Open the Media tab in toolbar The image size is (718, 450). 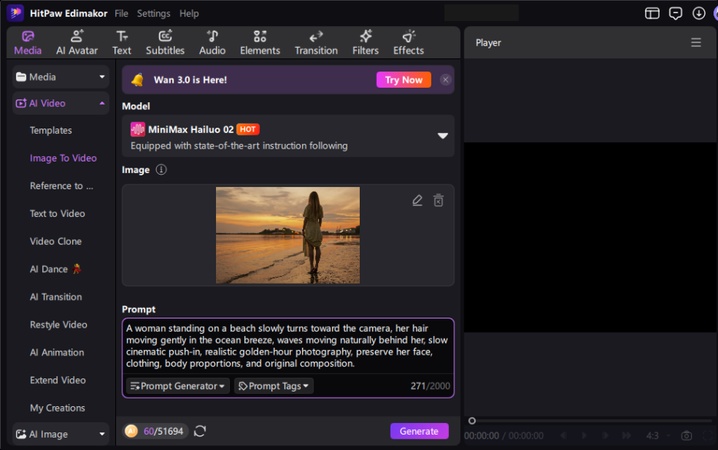coord(27,43)
